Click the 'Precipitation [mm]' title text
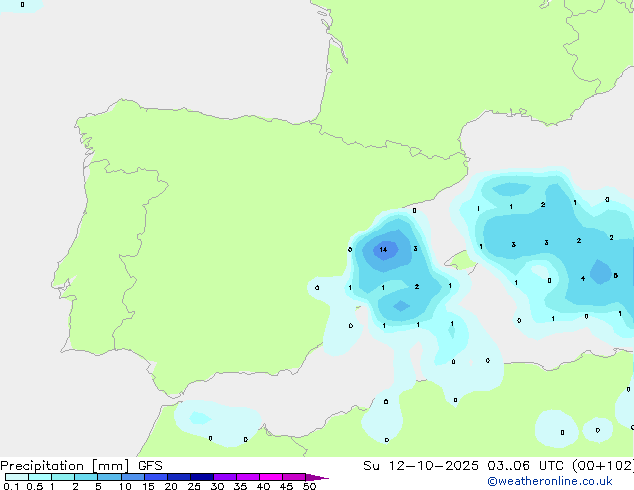634x490 pixels. point(64,466)
